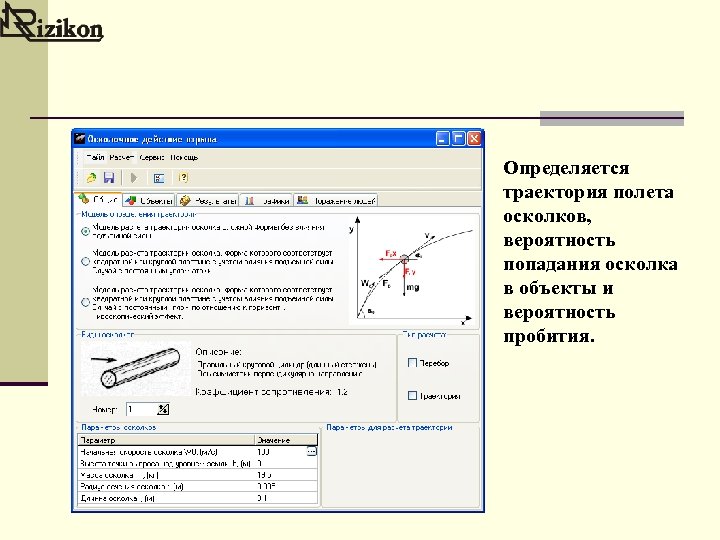Select the burst height above ground row
Image resolution: width=720 pixels, height=540 pixels.
pyautogui.click(x=197, y=464)
